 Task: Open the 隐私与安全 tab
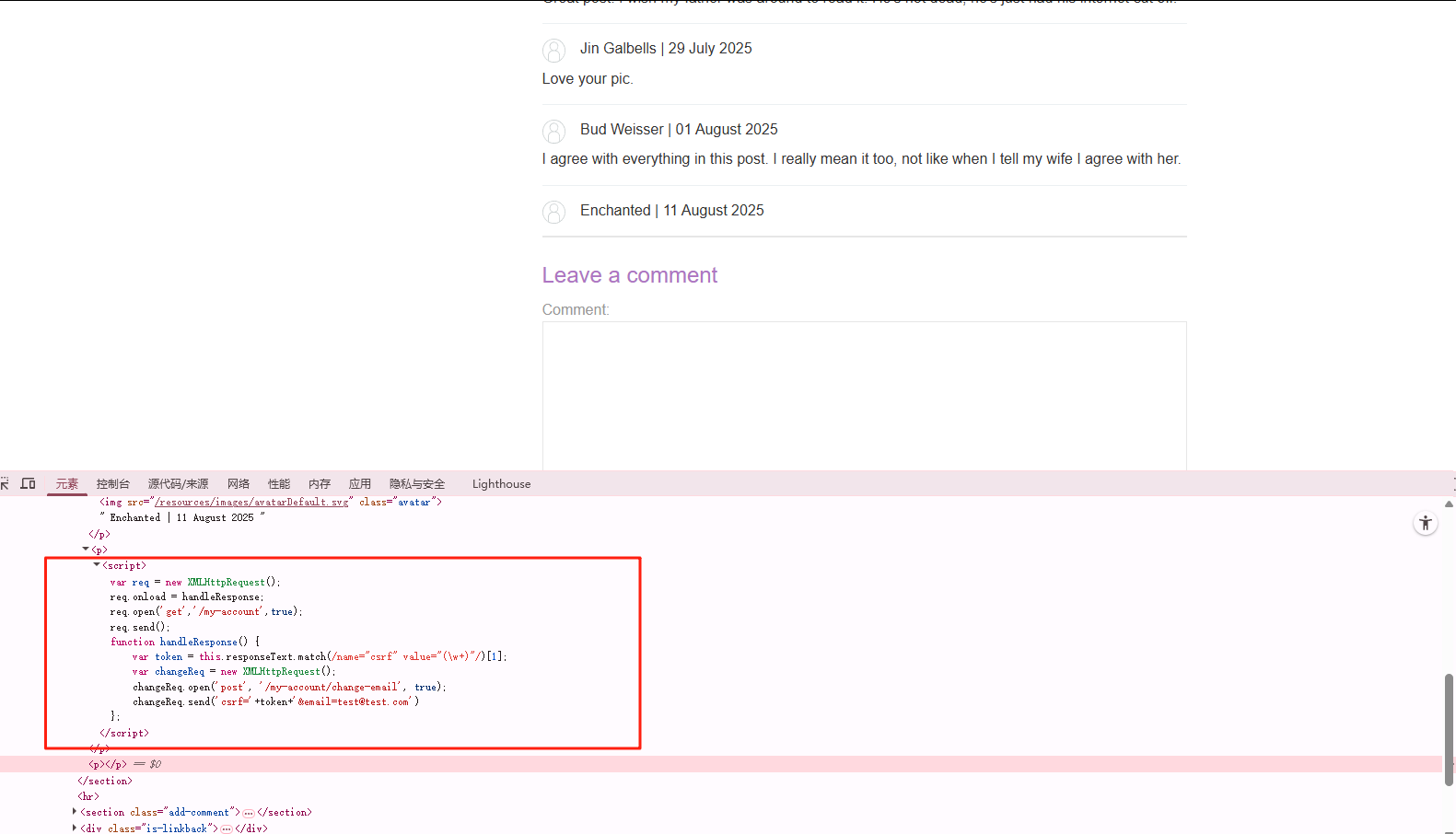coord(417,483)
